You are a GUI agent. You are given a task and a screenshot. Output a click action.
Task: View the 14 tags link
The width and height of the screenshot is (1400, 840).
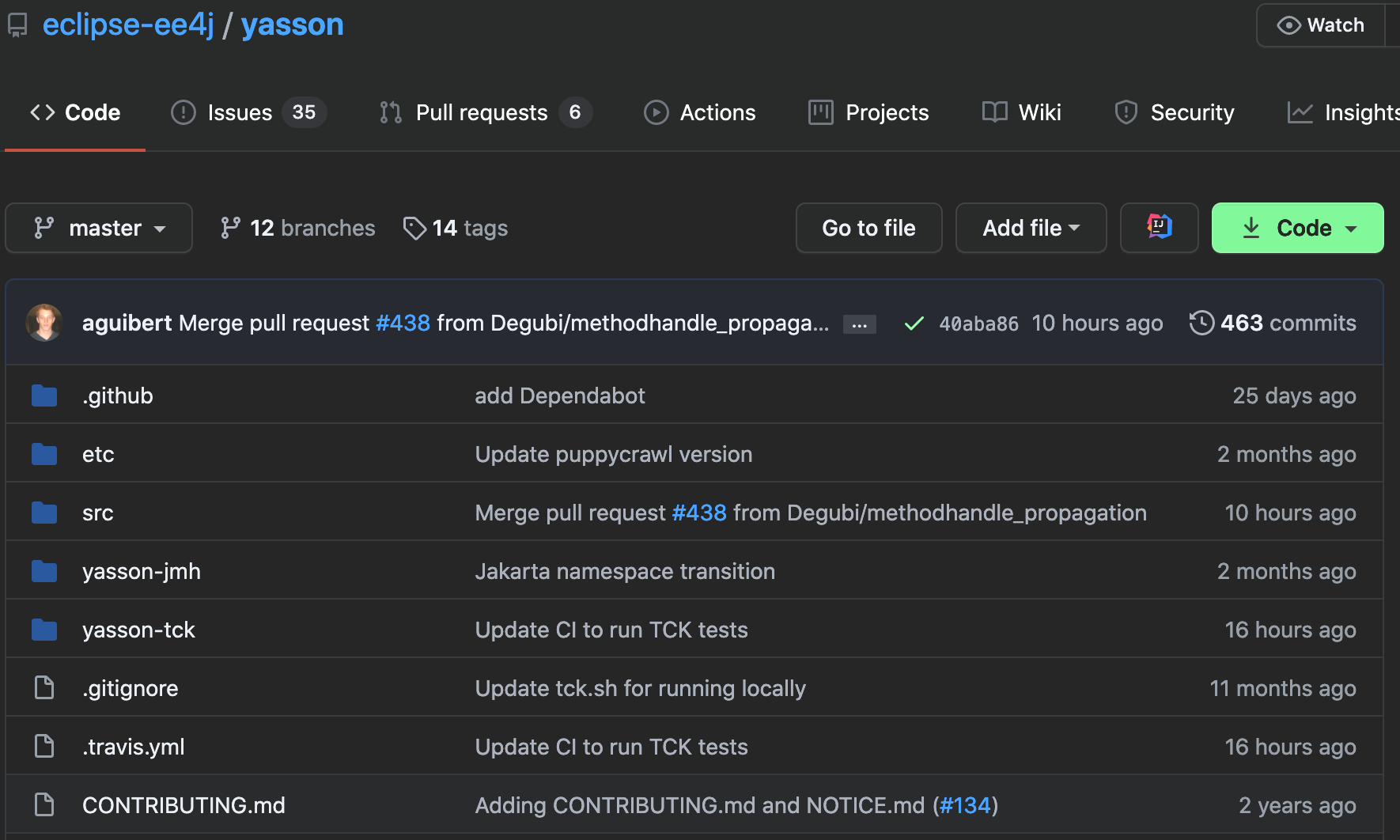tap(456, 228)
